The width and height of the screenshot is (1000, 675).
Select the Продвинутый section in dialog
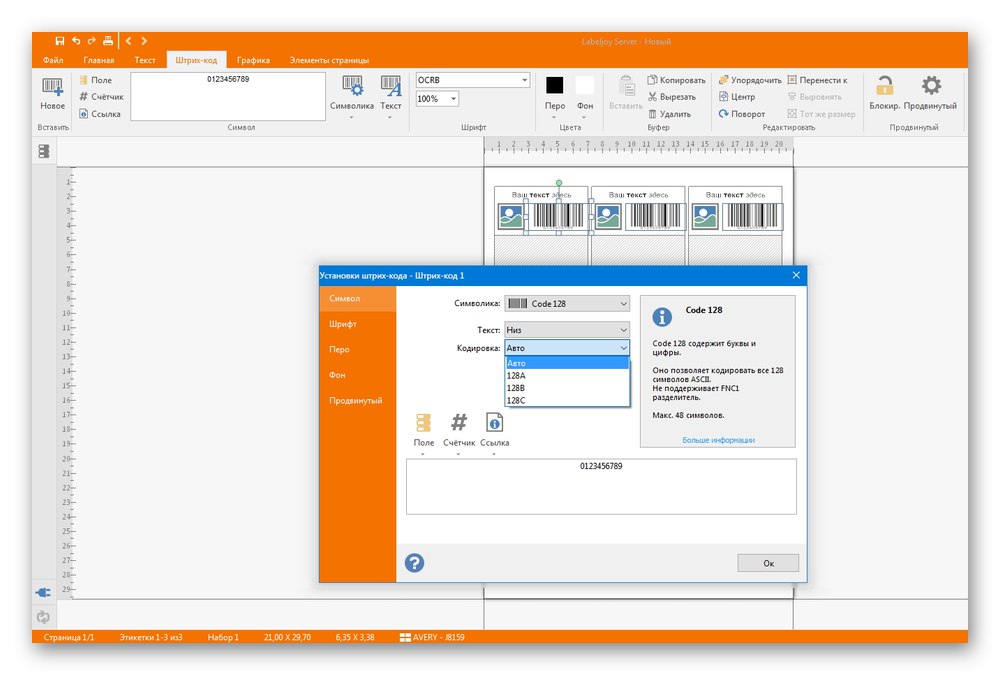coord(357,401)
